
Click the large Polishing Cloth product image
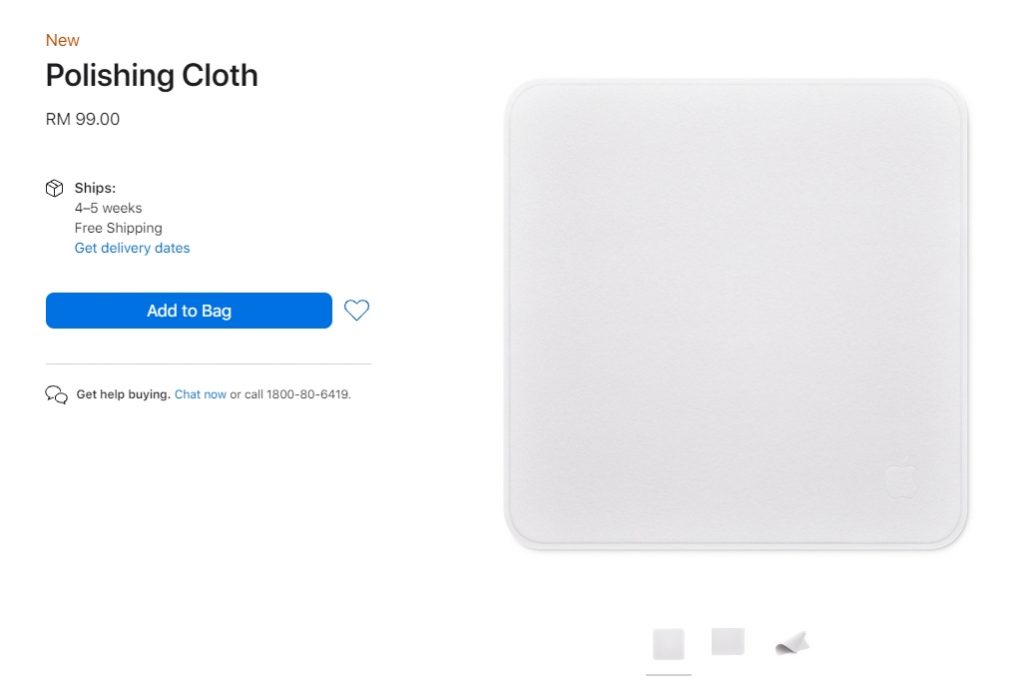[x=736, y=314]
